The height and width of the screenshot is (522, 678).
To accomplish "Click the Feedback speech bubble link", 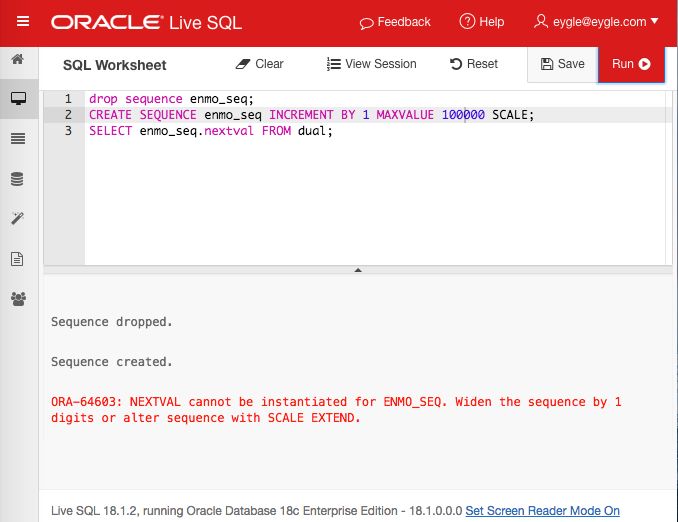I will pyautogui.click(x=395, y=21).
